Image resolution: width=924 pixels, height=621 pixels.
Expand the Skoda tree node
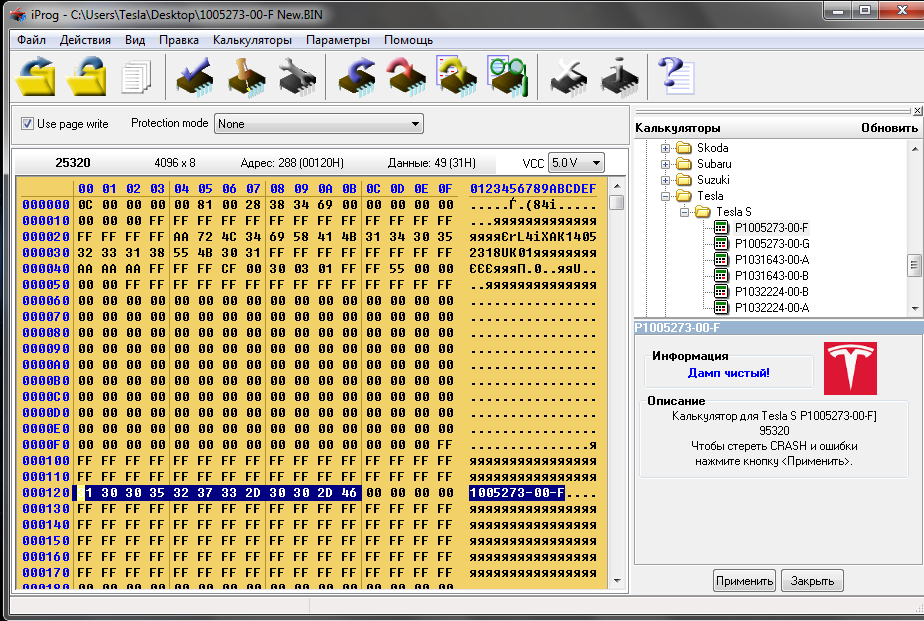point(665,148)
